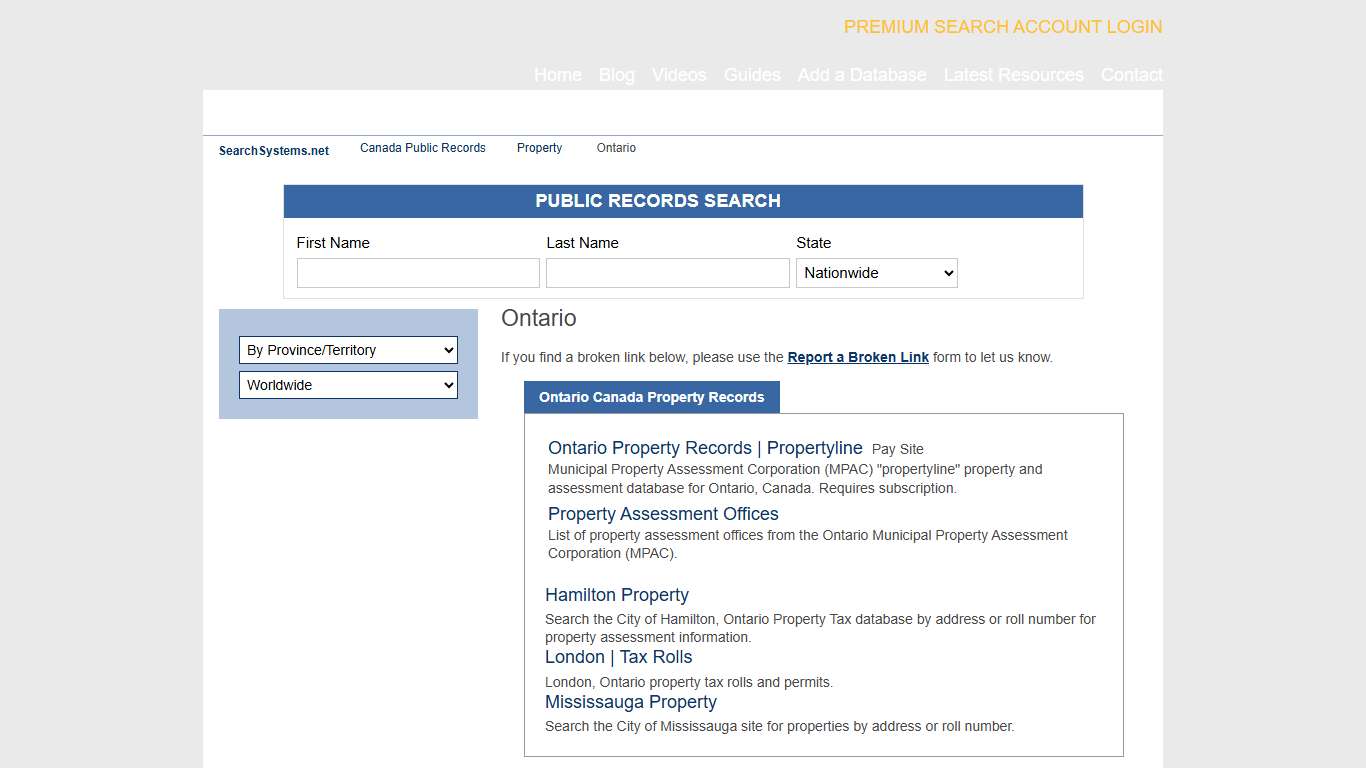Click the Last Name input field
The image size is (1366, 768).
tap(667, 272)
